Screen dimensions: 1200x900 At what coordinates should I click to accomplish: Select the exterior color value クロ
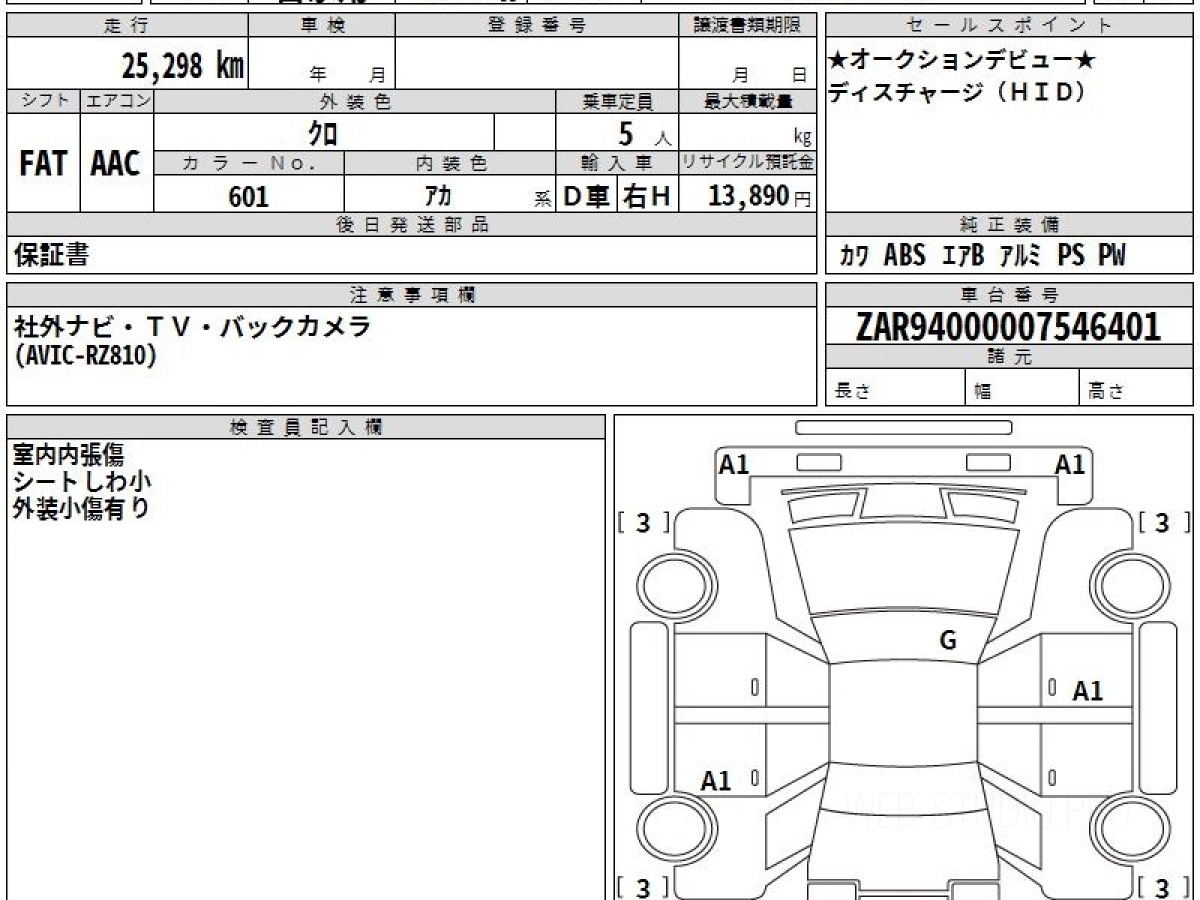[x=322, y=133]
